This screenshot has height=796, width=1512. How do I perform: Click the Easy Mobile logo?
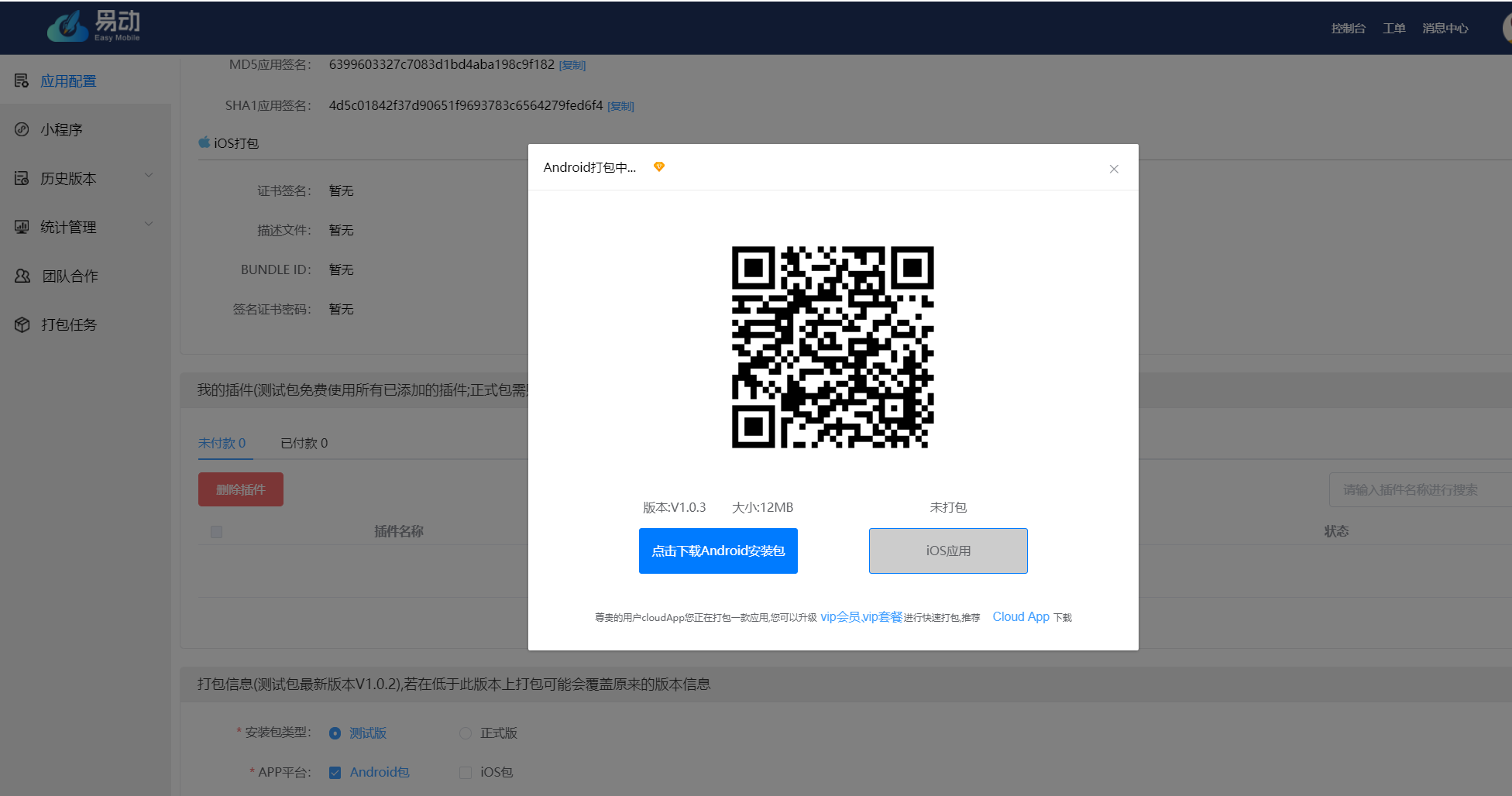point(94,26)
